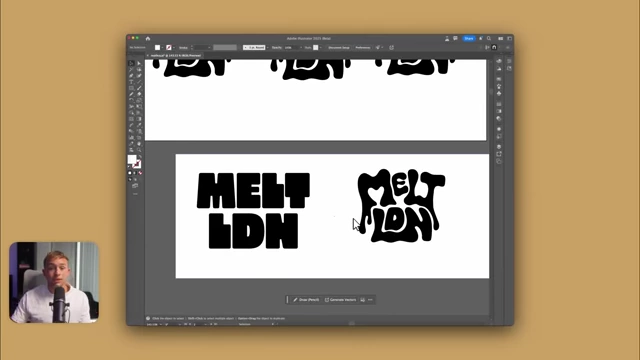Switch to Draw Normal mode
This screenshot has width=640, height=360.
[130, 179]
